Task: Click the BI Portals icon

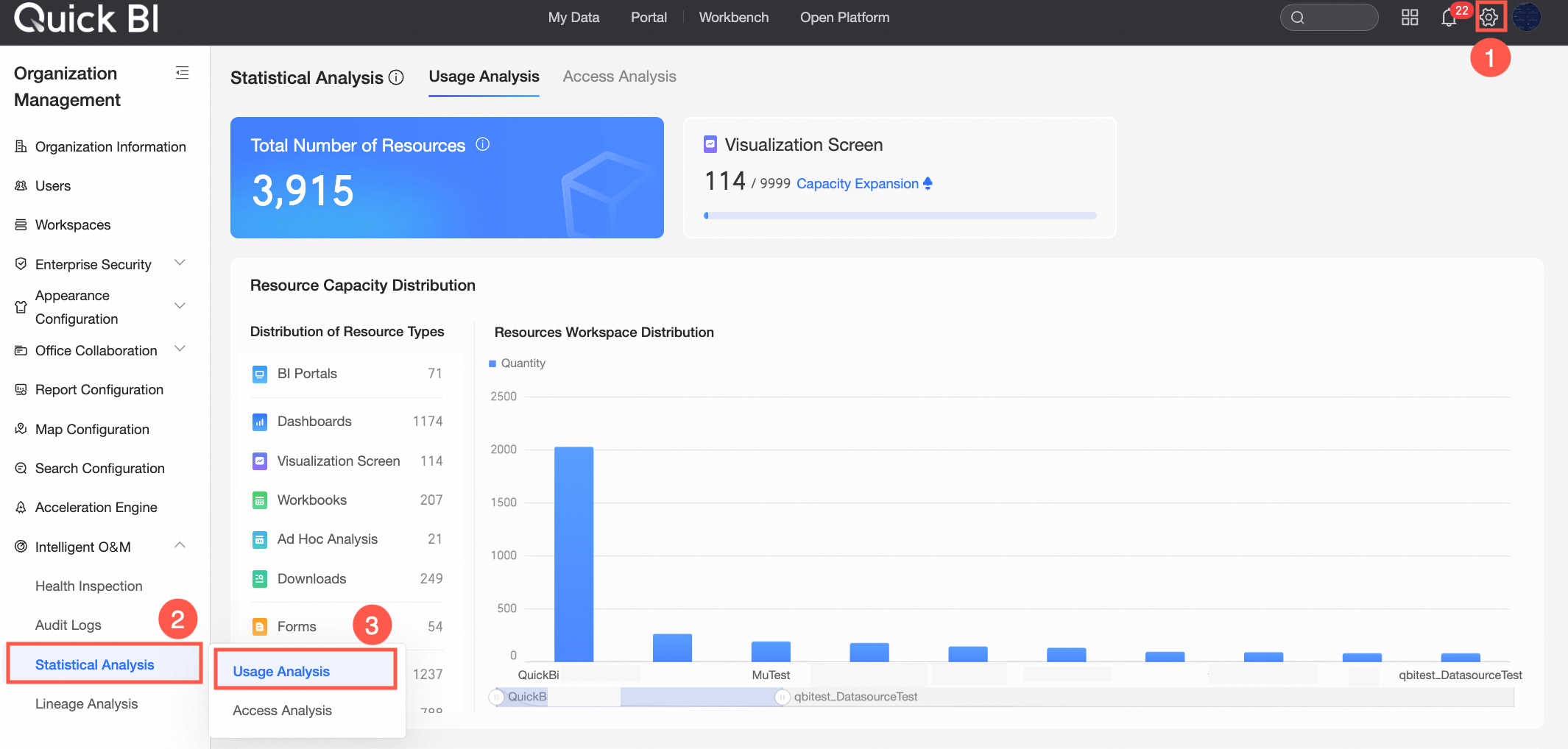Action: 260,374
